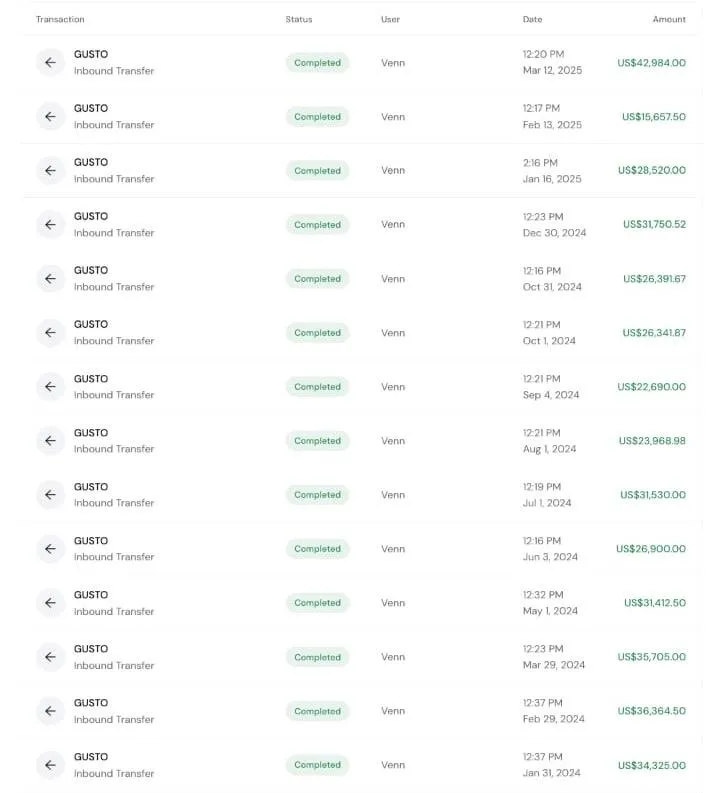720x793 pixels.
Task: Click the arrow icon for the Jan 31, 2024 transfer
Action: [50, 765]
